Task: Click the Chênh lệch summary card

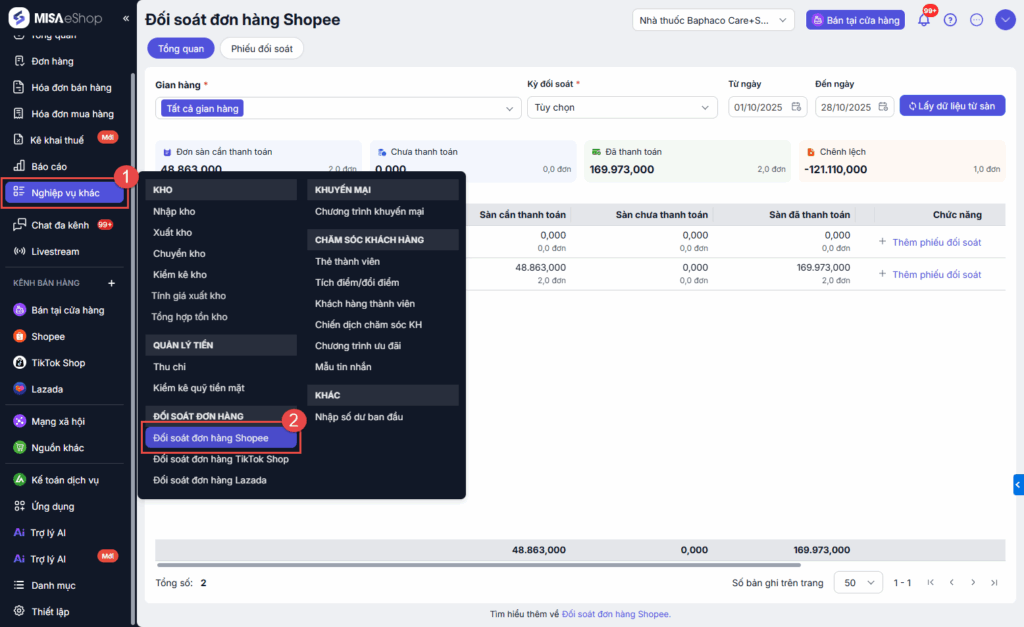Action: (902, 161)
